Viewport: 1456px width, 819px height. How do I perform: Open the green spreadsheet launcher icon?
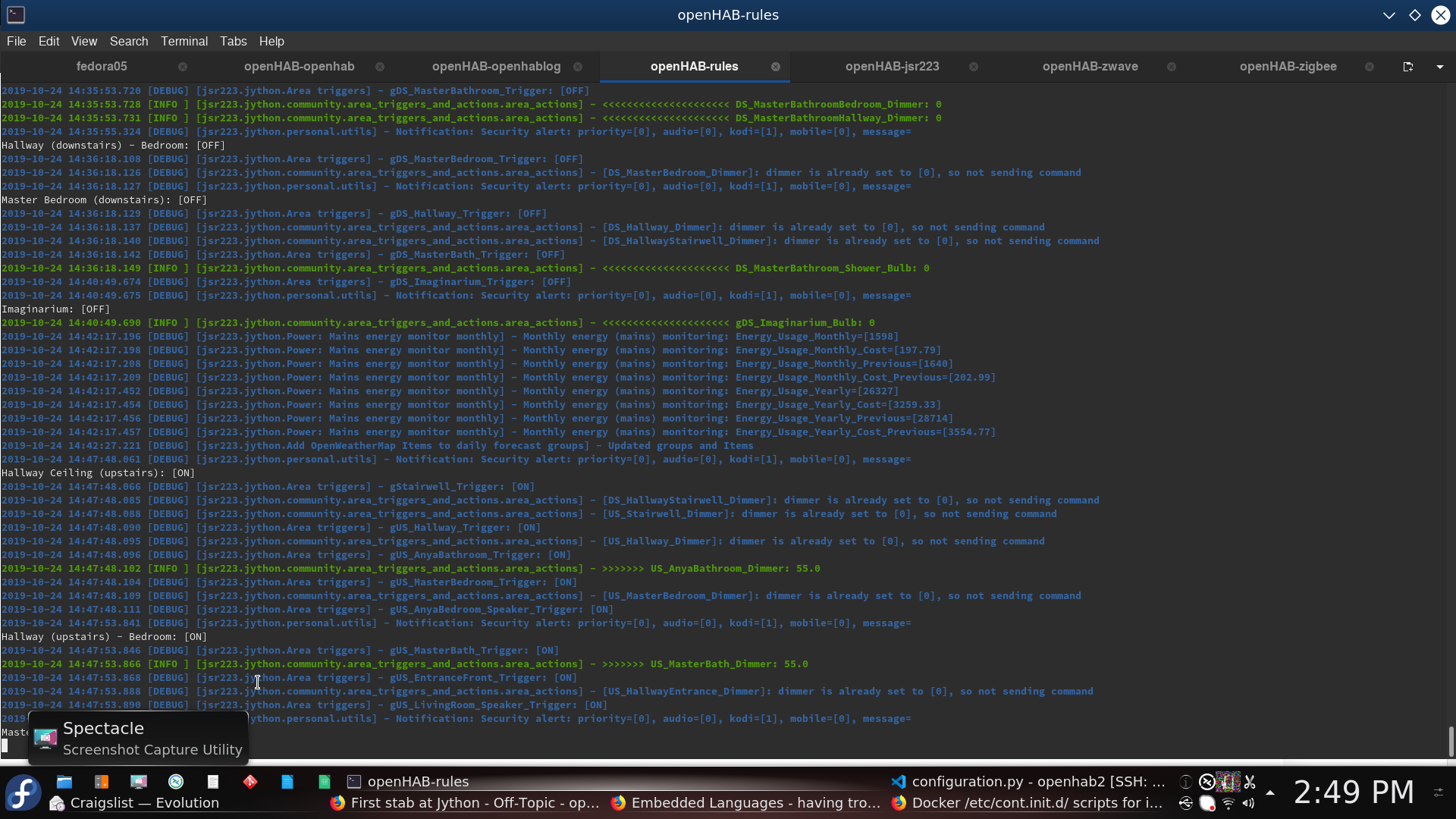tap(325, 782)
